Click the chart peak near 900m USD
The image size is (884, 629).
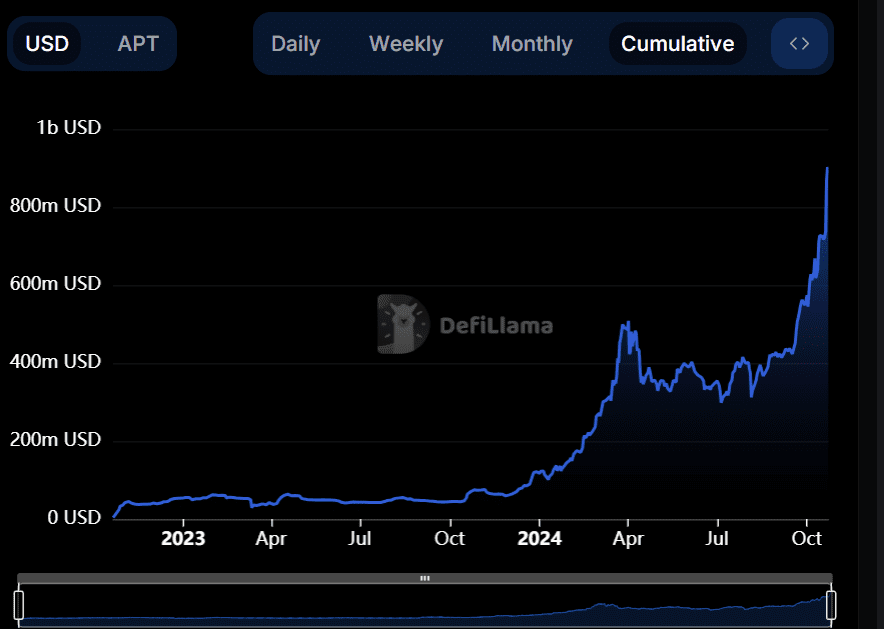pyautogui.click(x=827, y=169)
